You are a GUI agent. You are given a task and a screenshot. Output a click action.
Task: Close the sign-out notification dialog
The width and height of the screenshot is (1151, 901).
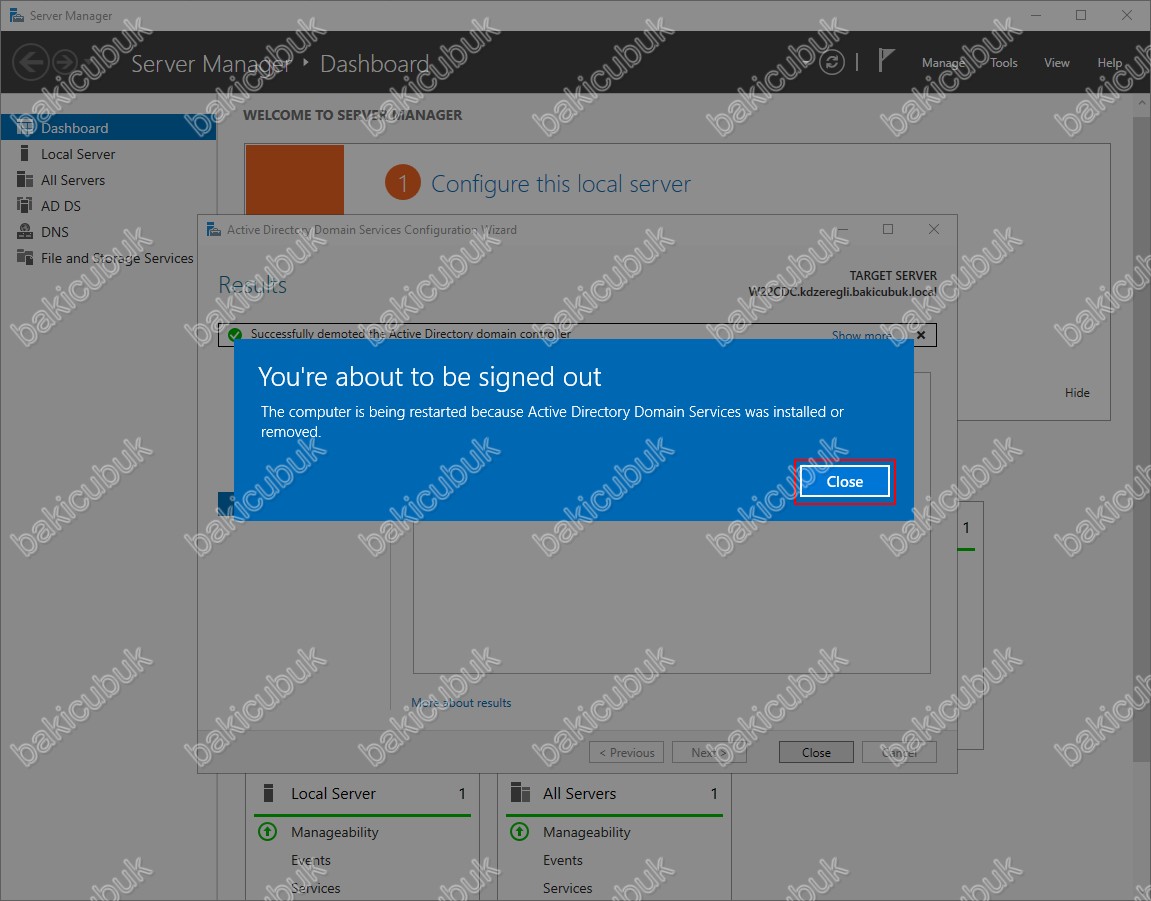[x=844, y=482]
